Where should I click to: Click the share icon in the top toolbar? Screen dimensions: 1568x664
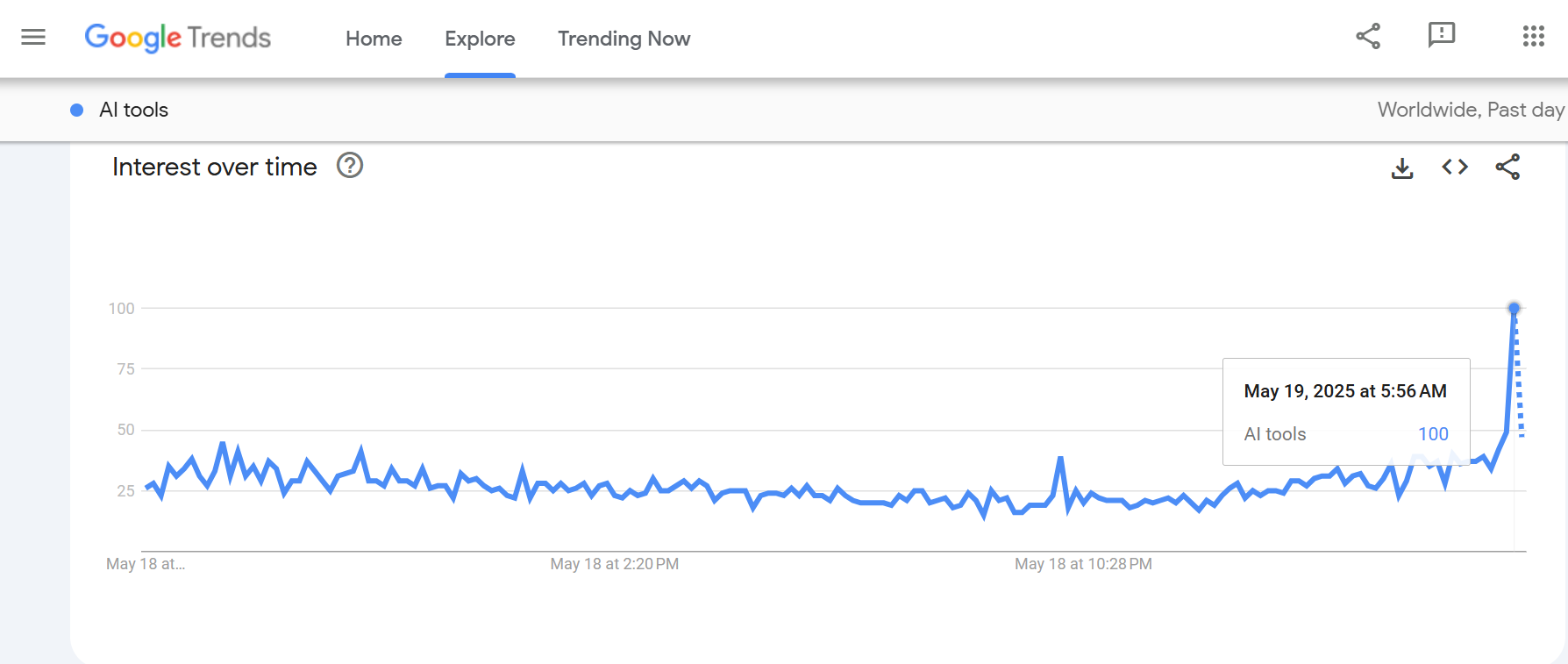tap(1368, 37)
